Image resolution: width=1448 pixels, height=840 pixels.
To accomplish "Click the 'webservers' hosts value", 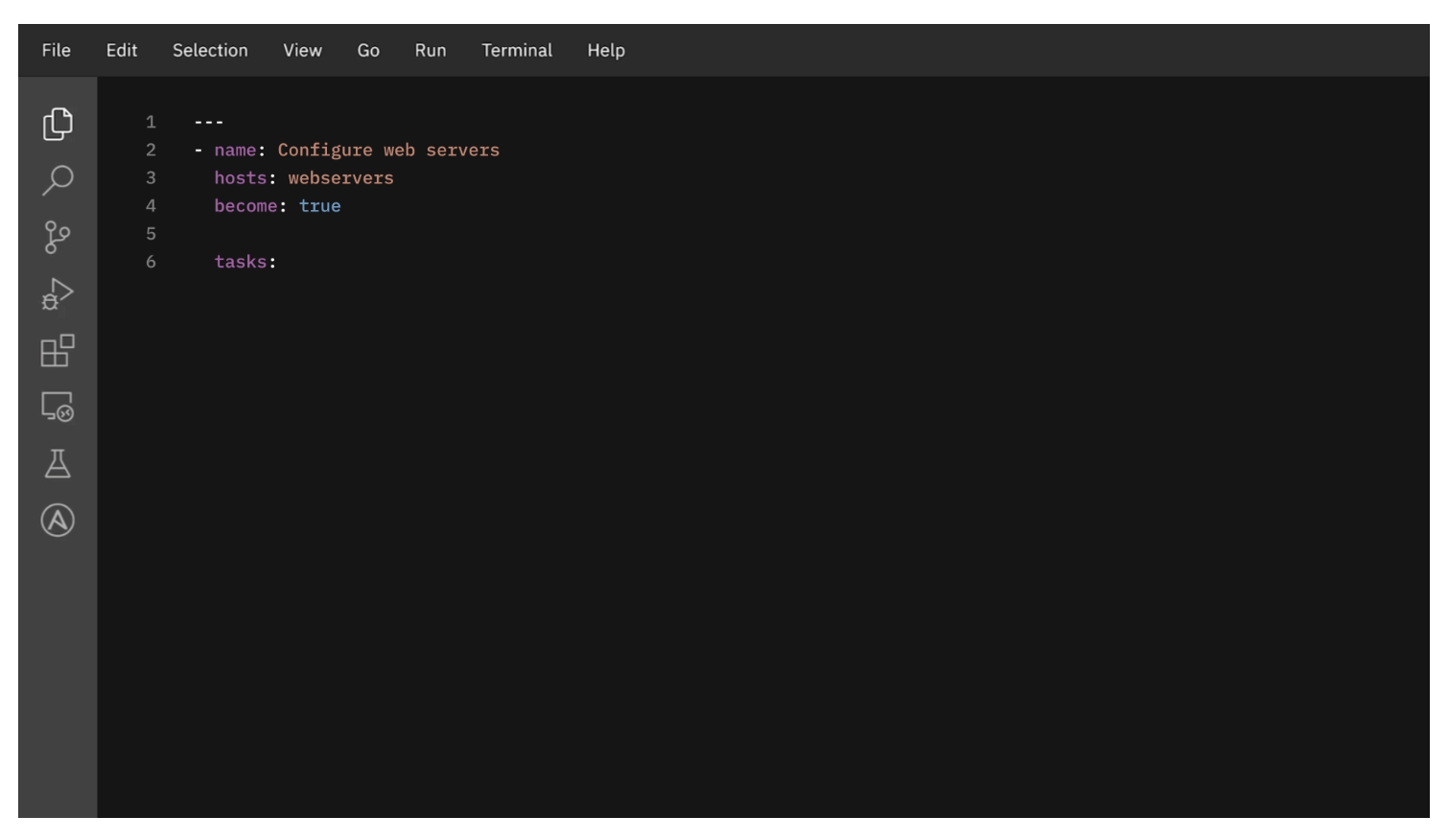I will click(340, 178).
